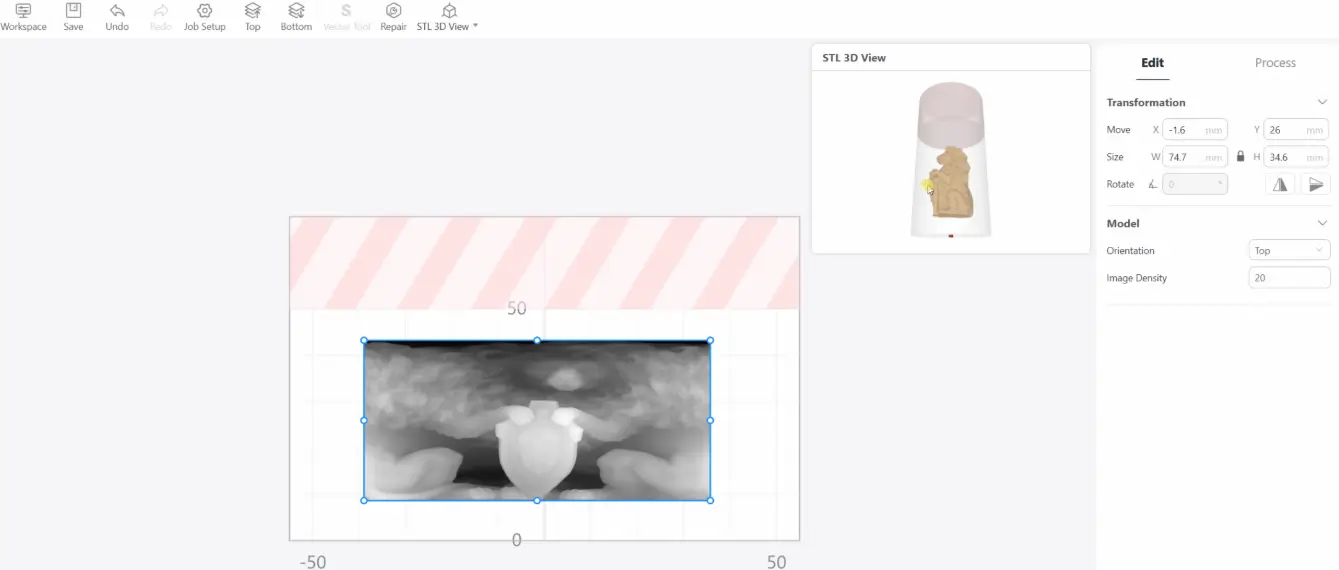1339x570 pixels.
Task: Click the top-left selection handle
Action: click(364, 341)
